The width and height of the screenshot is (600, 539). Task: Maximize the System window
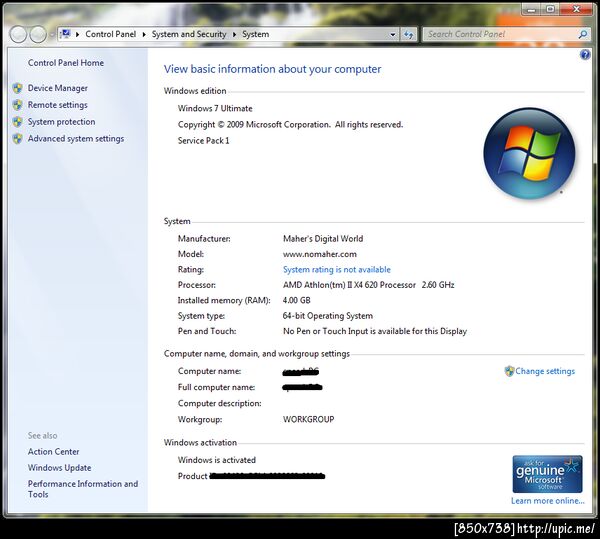tap(550, 9)
